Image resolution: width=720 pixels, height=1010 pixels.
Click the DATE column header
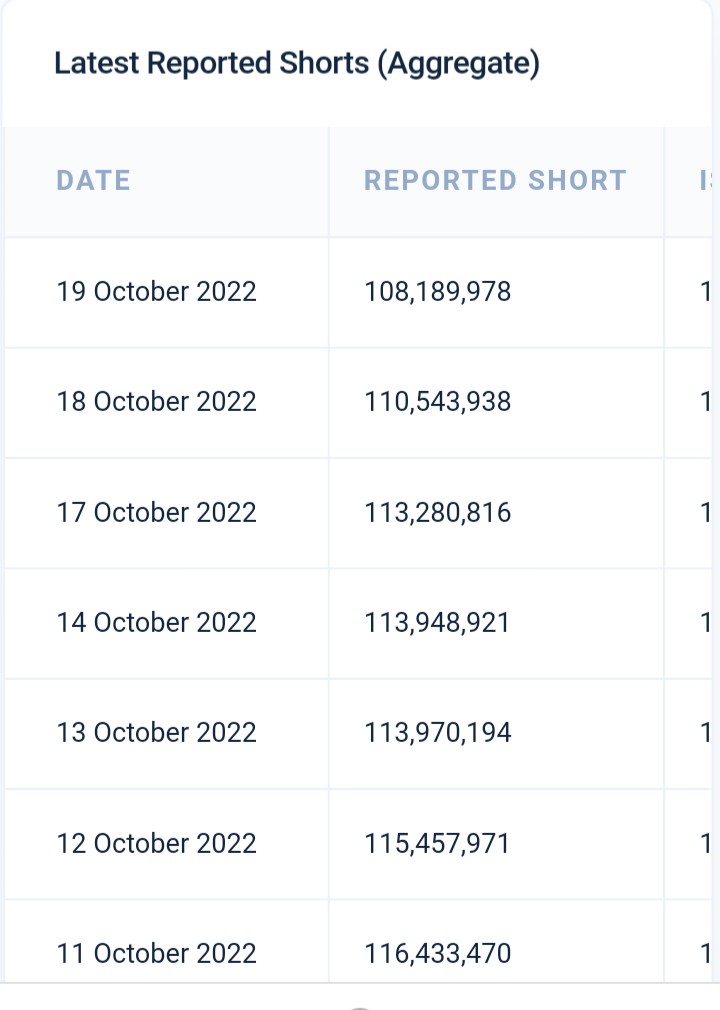(x=93, y=180)
